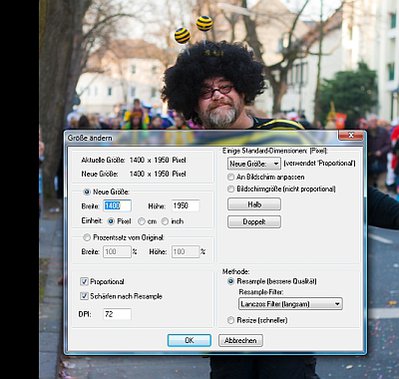399x379 pixels.
Task: Choose the inch unit radio button
Action: [165, 221]
